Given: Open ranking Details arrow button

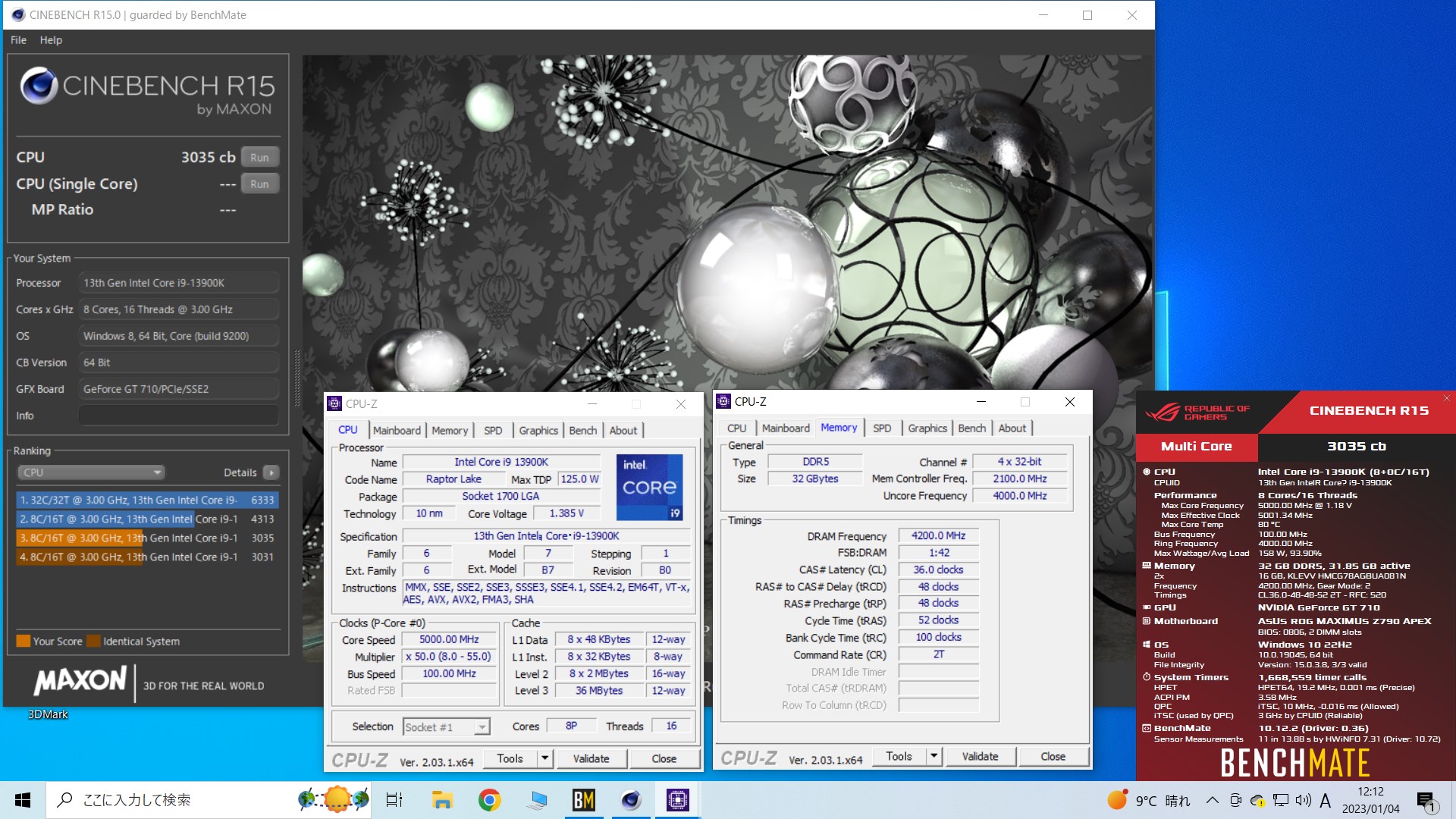Looking at the screenshot, I should click(271, 472).
